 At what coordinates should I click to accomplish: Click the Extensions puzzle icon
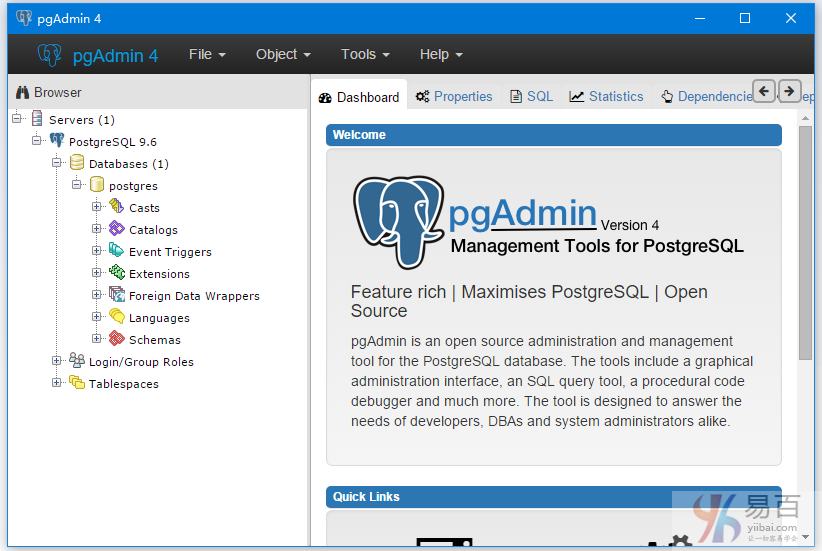(x=117, y=273)
